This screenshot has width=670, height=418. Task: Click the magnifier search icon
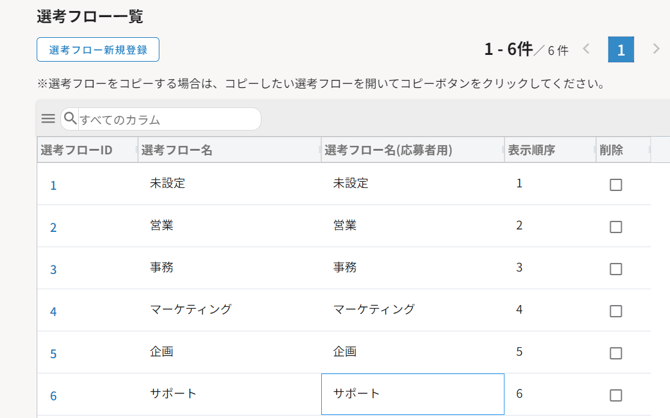pos(70,119)
